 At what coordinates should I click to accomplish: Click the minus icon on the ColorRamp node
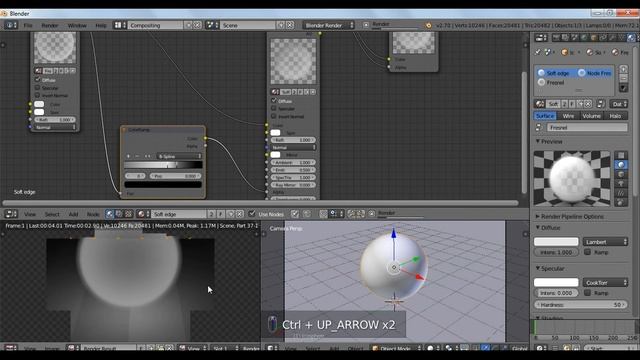point(137,156)
